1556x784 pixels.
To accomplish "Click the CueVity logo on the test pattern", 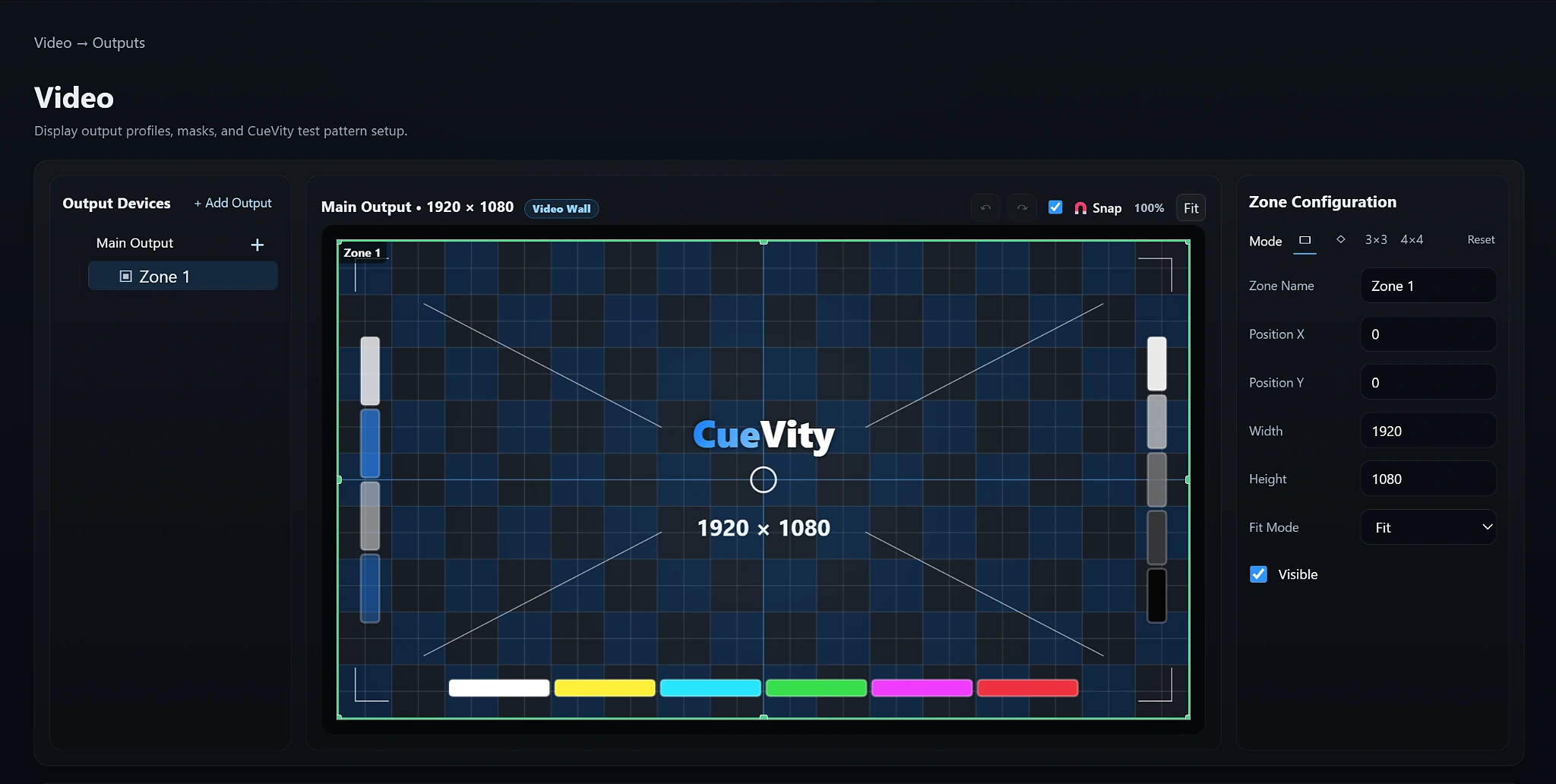I will 764,435.
